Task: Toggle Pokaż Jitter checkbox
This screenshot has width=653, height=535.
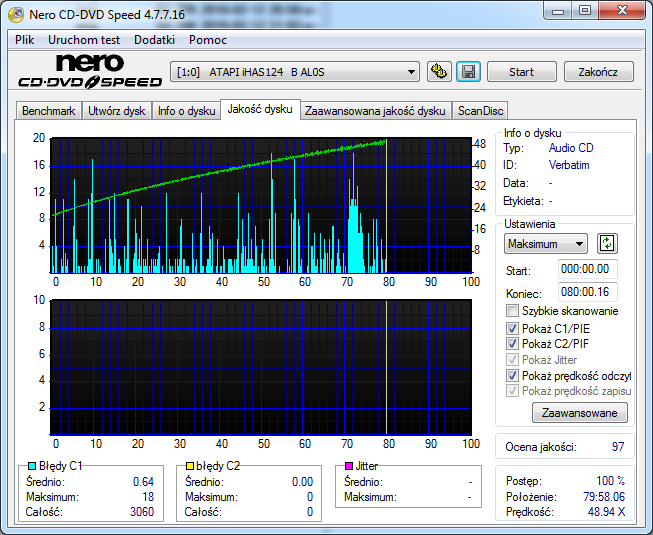Action: tap(512, 359)
